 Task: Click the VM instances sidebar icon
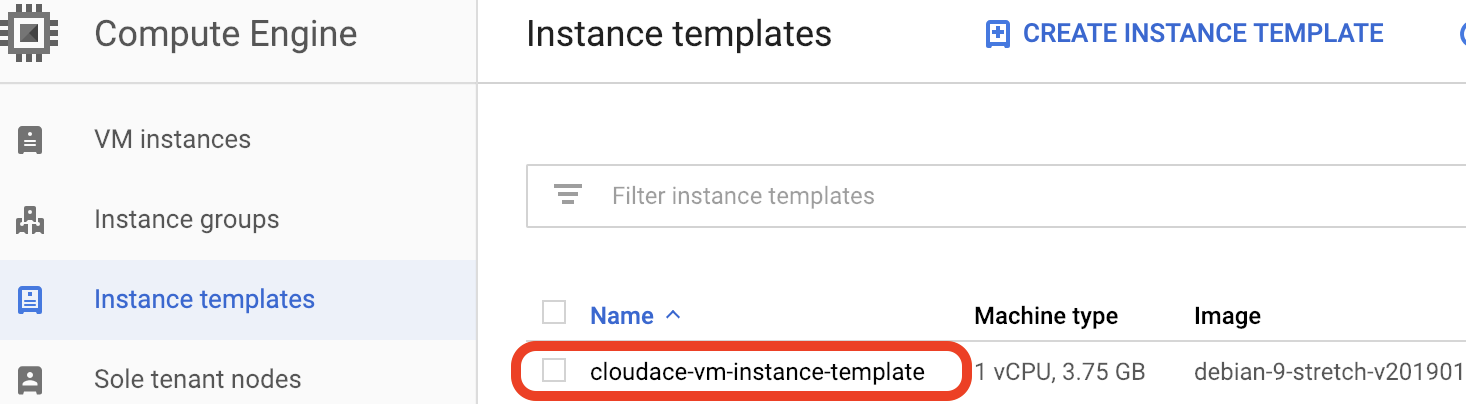[30, 139]
